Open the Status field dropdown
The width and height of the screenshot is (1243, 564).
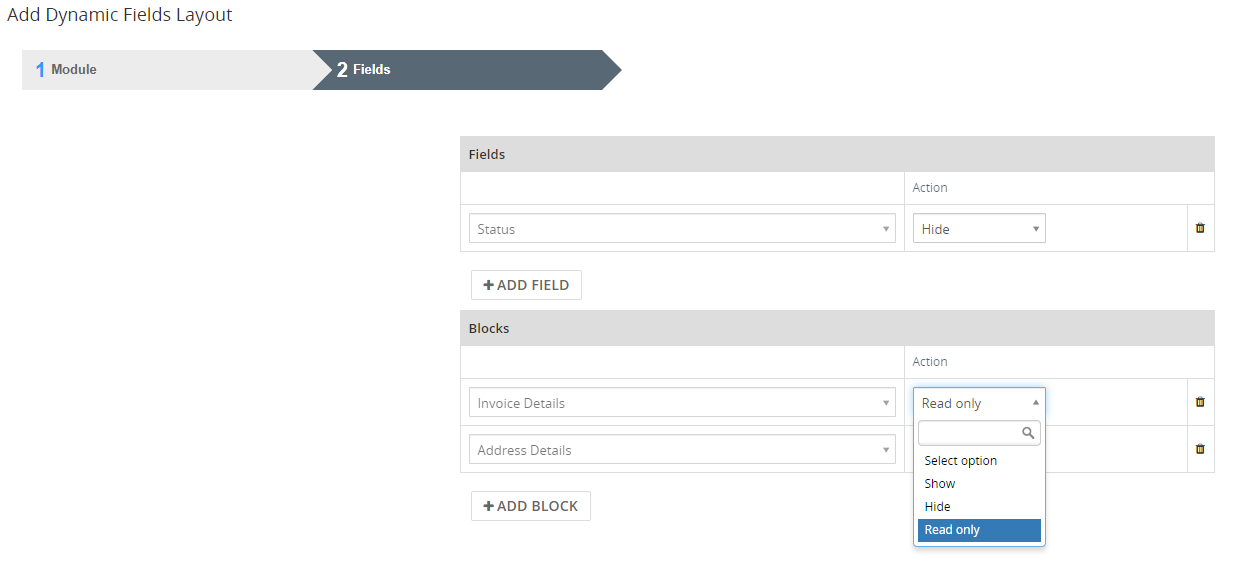pyautogui.click(x=681, y=229)
